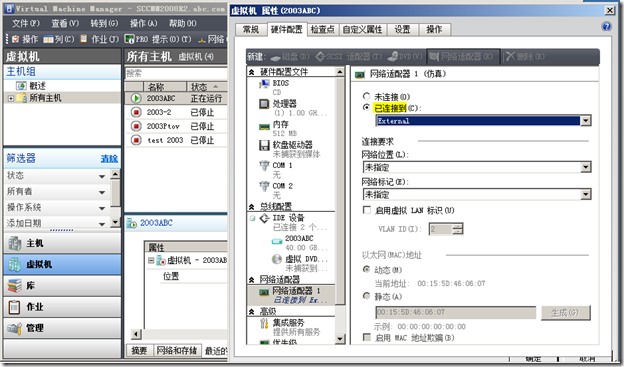This screenshot has height=367, width=624.
Task: Select the 已连接到 radio button
Action: [366, 107]
